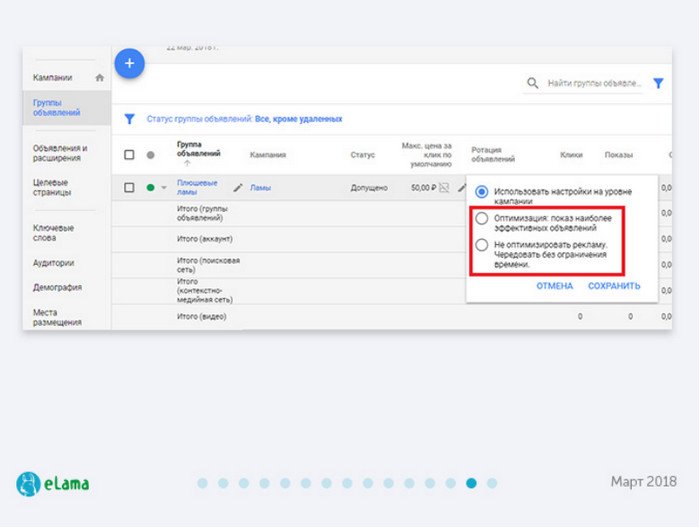Sort by Группа объявлений column header
Viewport: 699px width, 527px height.
coord(196,150)
